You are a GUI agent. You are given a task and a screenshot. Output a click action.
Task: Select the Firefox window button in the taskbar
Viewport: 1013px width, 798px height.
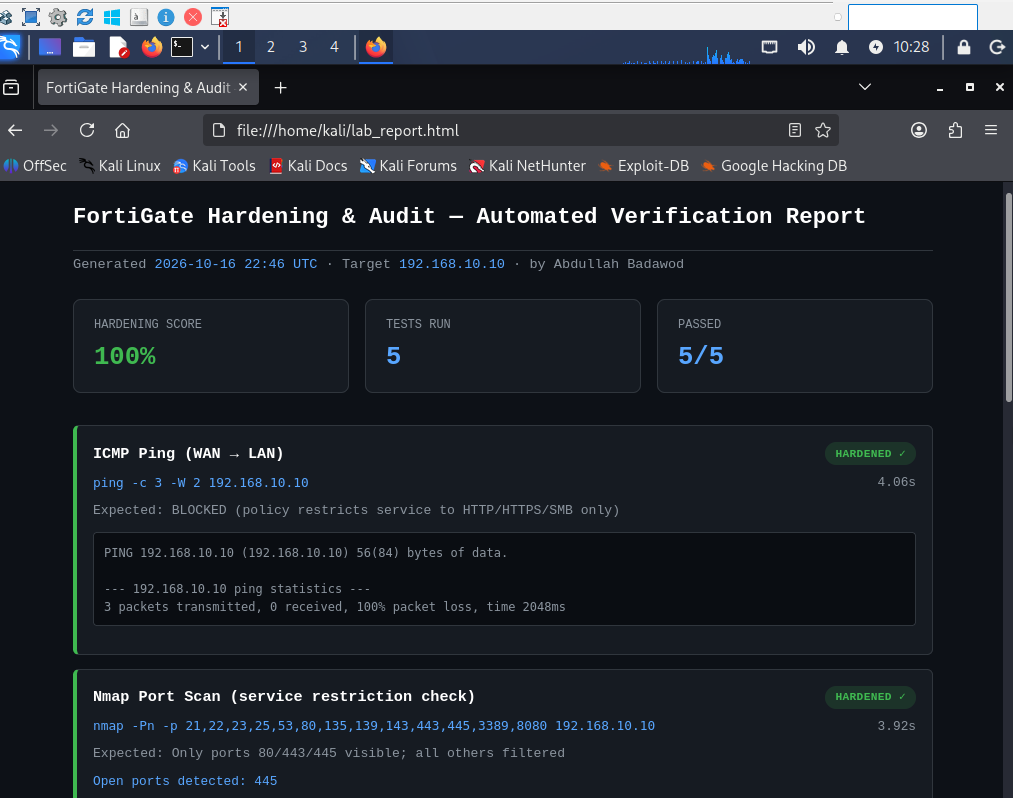coord(376,47)
